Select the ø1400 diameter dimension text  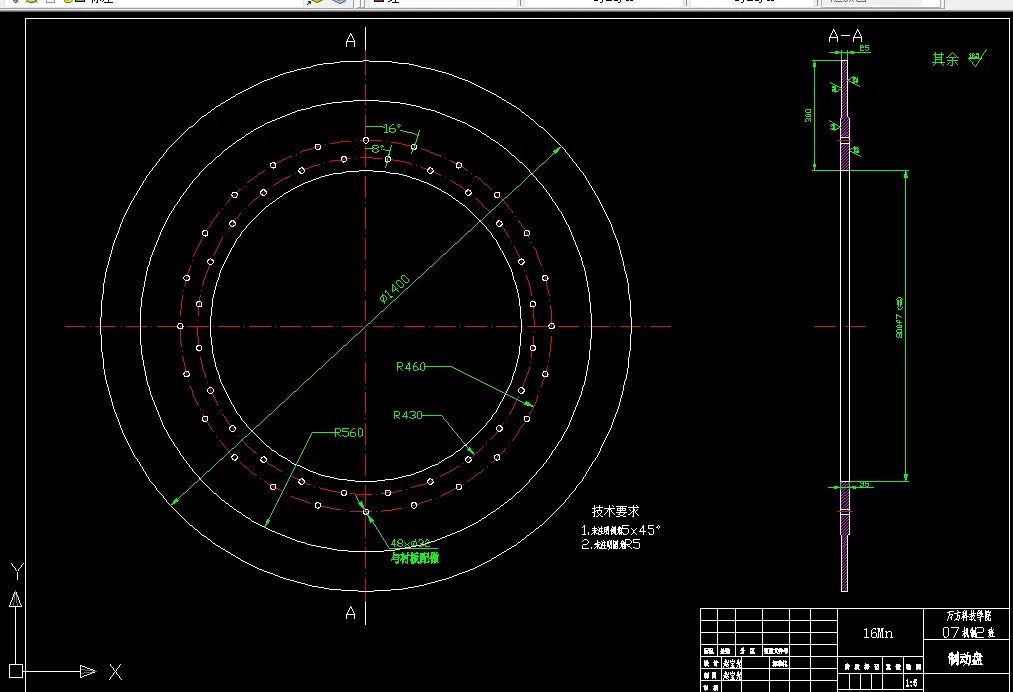pos(395,289)
